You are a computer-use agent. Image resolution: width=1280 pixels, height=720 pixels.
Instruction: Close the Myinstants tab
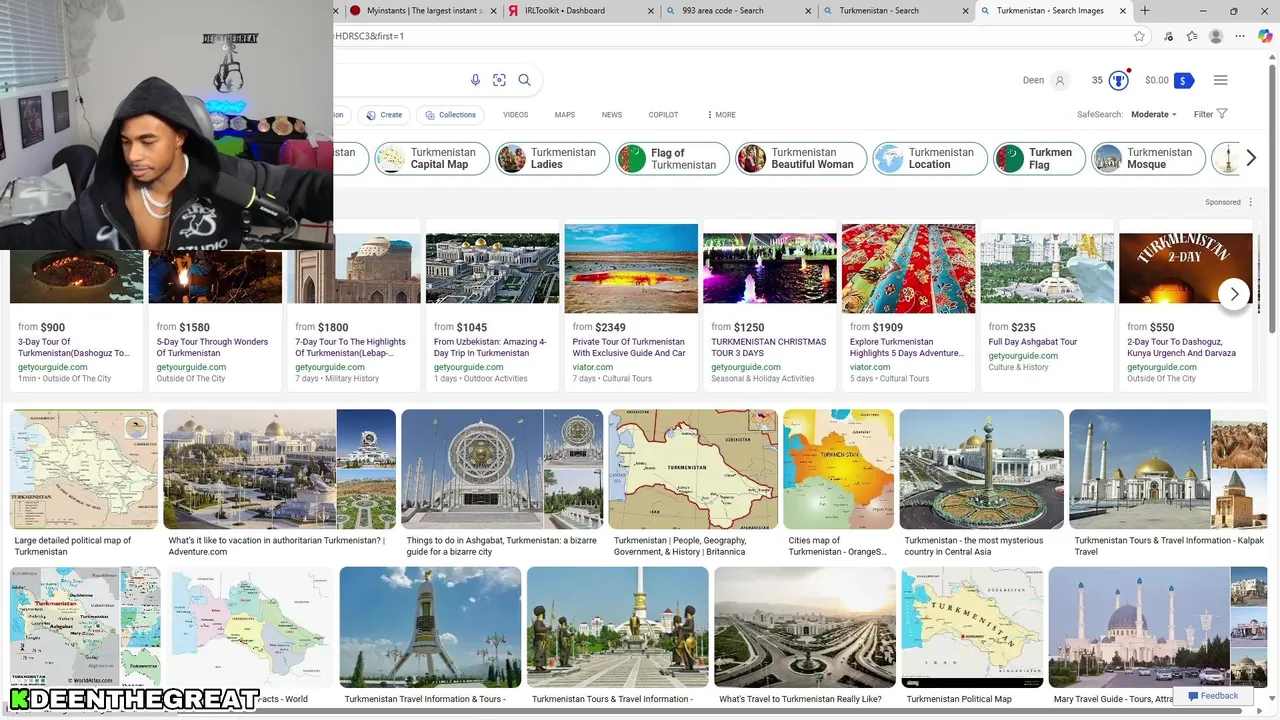(x=493, y=11)
